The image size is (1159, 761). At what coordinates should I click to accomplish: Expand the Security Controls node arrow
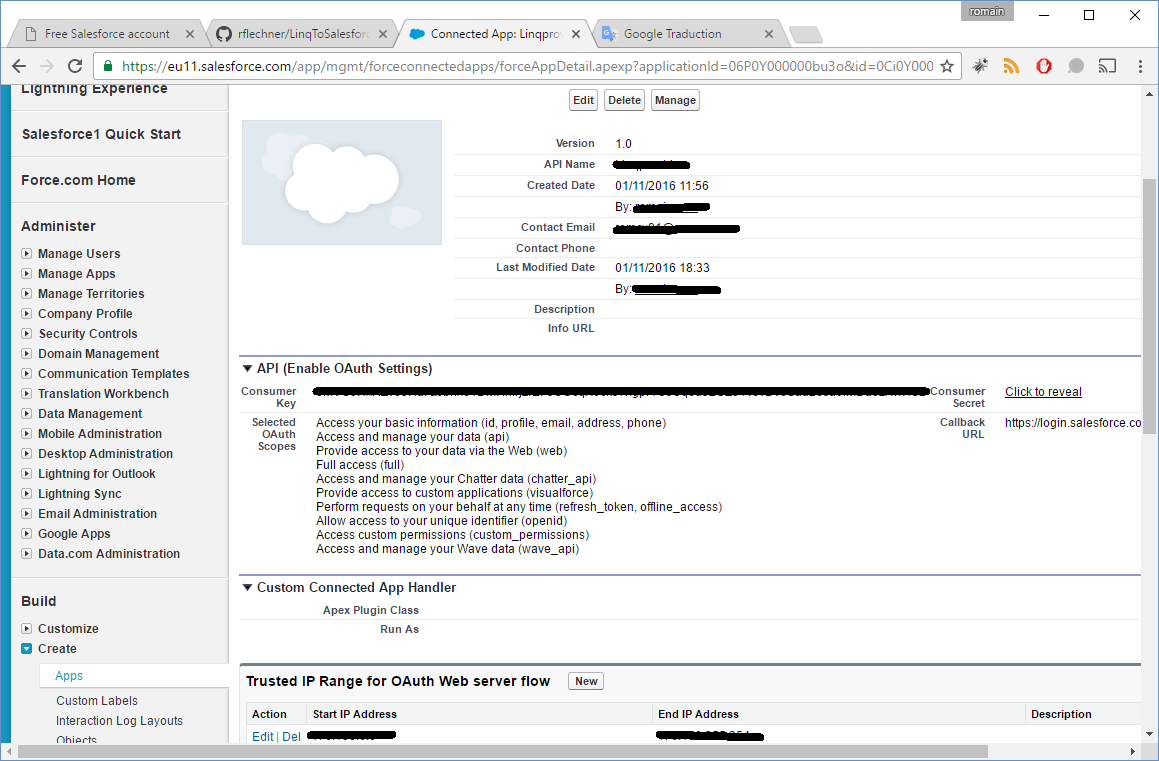point(27,333)
